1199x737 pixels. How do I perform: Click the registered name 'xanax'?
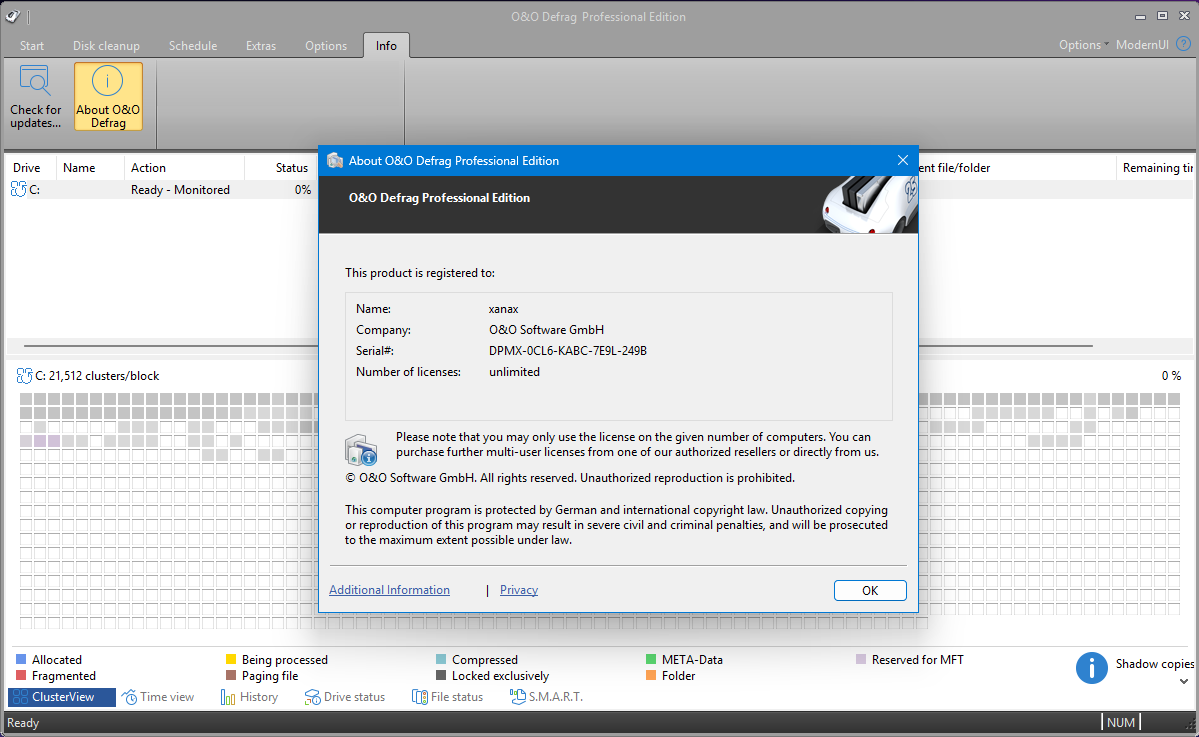coord(503,309)
